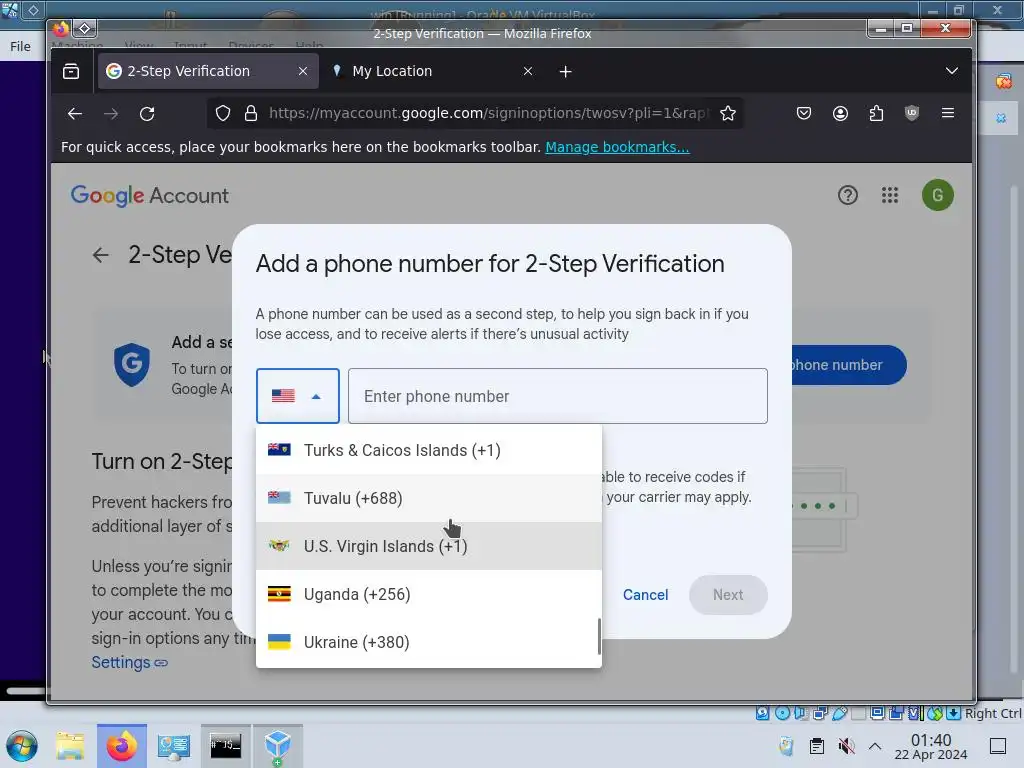Image resolution: width=1024 pixels, height=768 pixels.
Task: Open Google Account help question icon
Action: click(x=848, y=195)
